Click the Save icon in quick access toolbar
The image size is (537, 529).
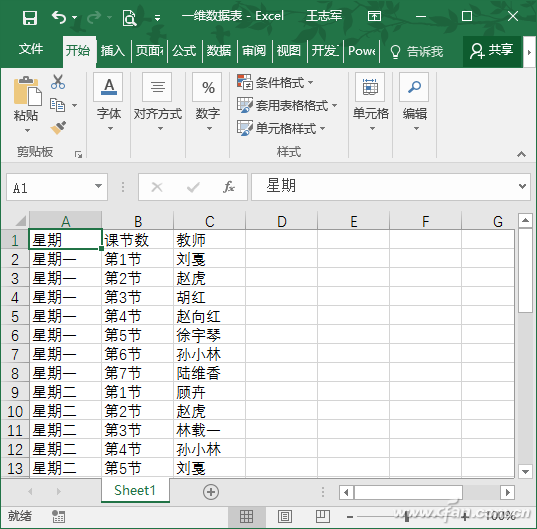pos(30,17)
